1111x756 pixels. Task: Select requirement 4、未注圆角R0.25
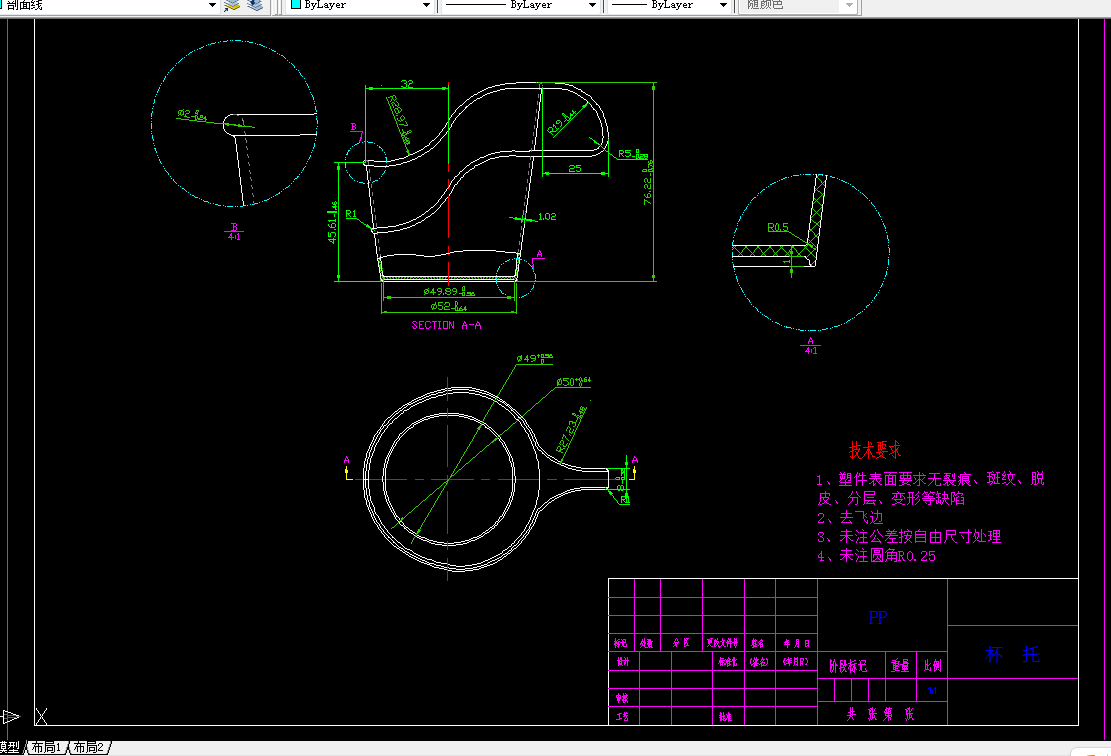click(x=876, y=556)
